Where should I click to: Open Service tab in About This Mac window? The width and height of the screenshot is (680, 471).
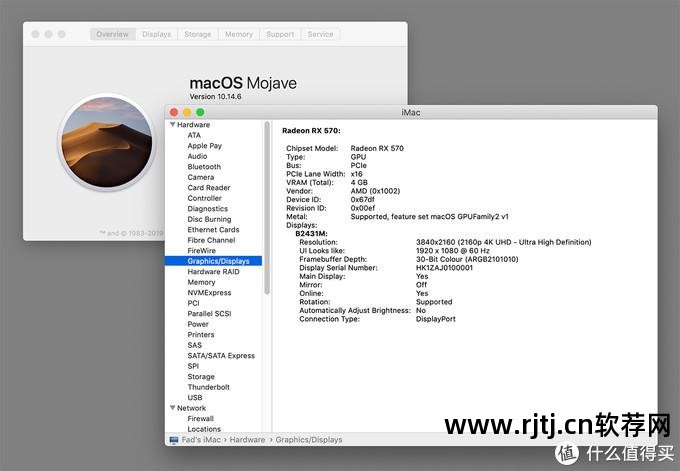320,34
